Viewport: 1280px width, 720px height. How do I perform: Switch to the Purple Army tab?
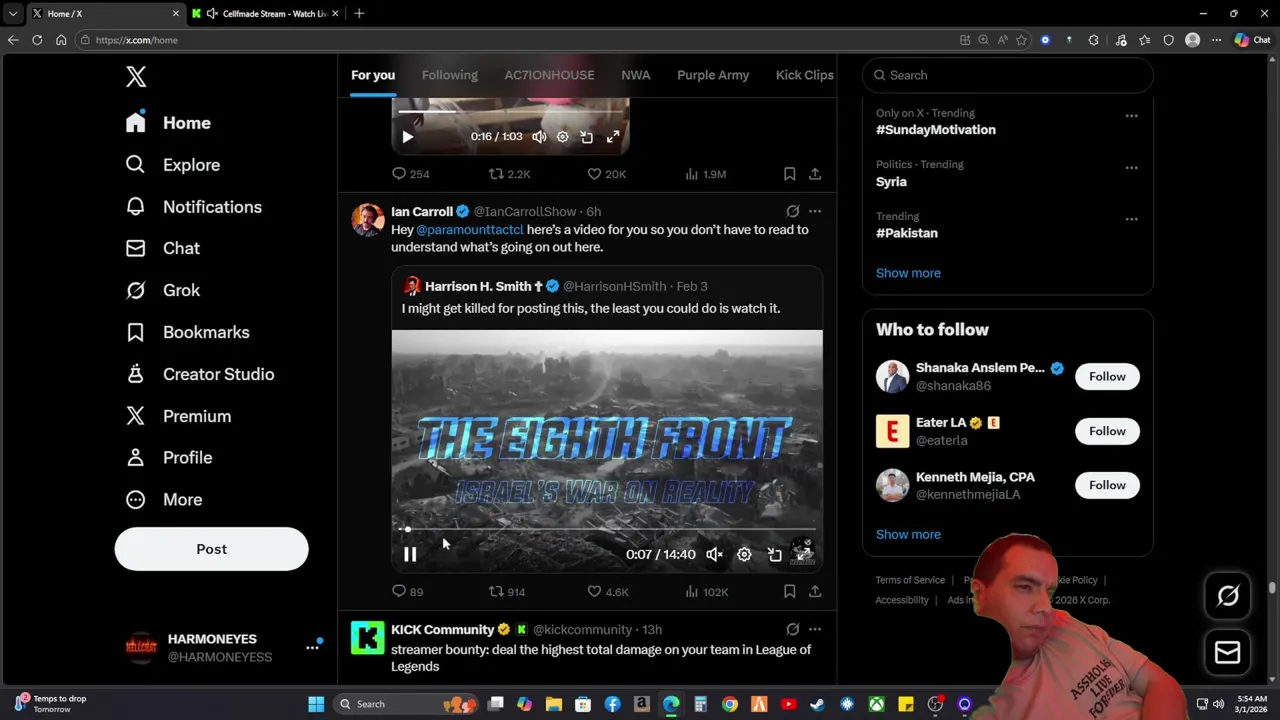point(713,75)
